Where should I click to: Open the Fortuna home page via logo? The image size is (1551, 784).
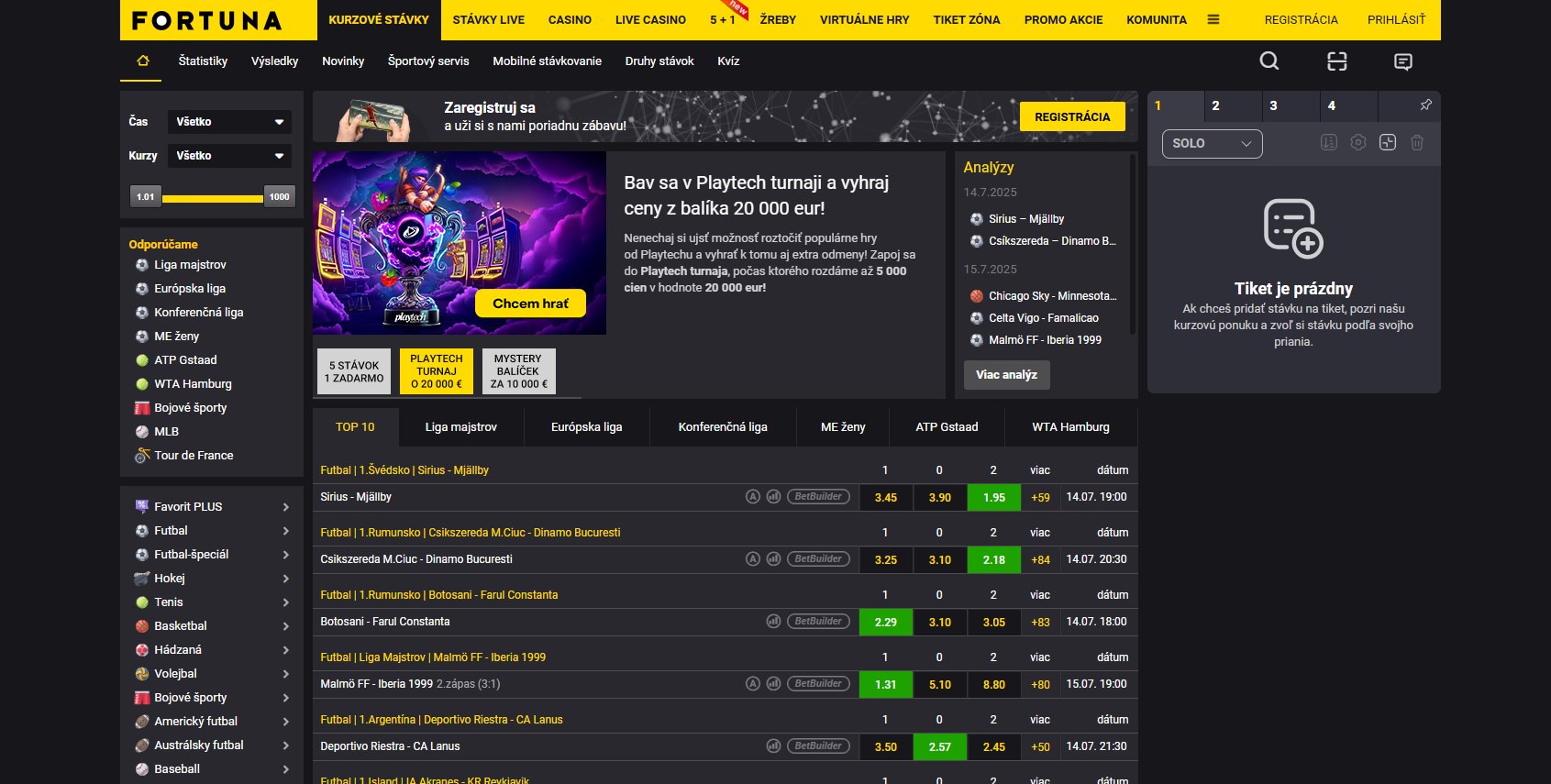click(207, 20)
